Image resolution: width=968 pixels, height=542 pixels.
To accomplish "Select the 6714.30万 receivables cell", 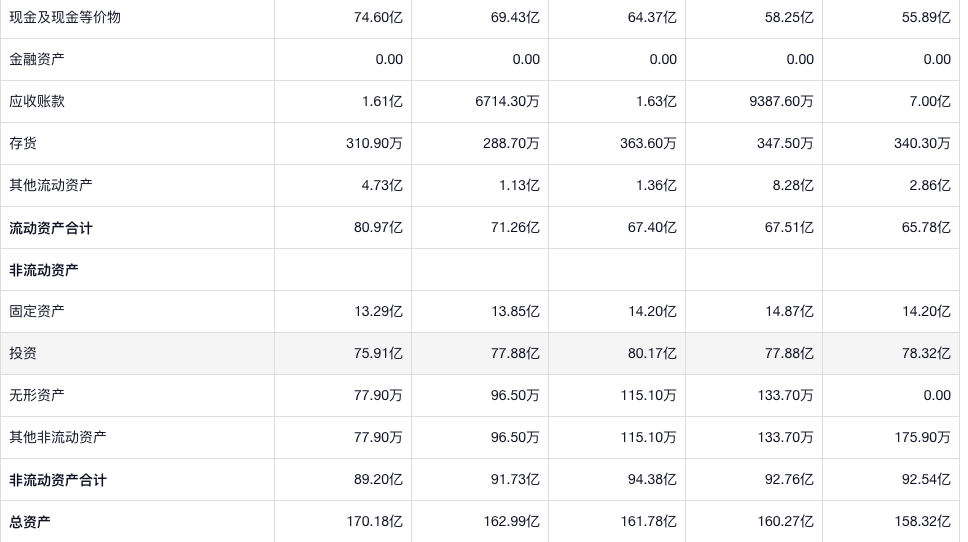I will 507,101.
